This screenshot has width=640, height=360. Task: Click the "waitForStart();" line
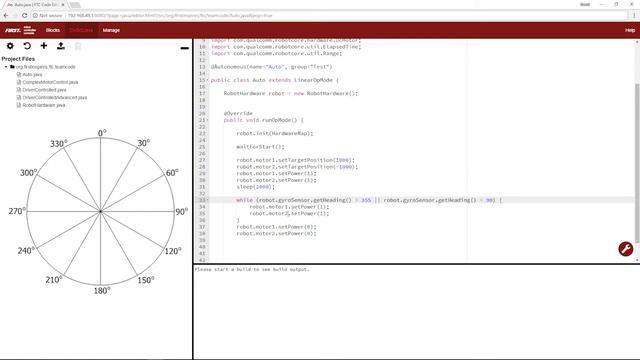260,147
